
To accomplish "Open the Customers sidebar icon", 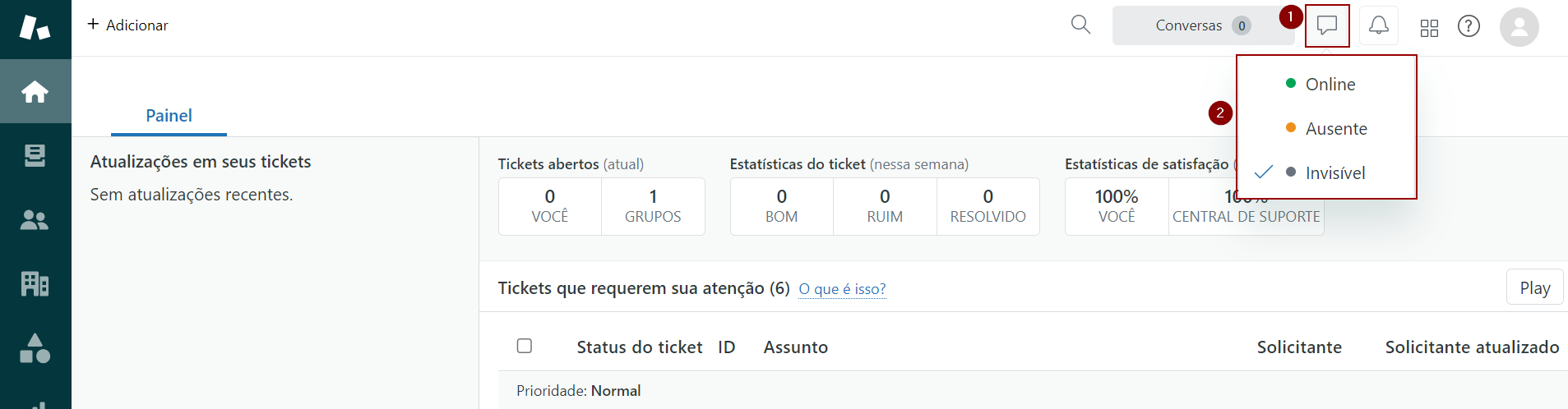I will coord(35,220).
